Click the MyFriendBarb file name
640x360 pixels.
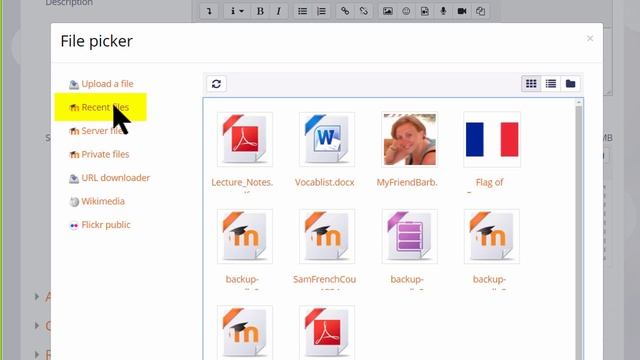[x=407, y=182]
